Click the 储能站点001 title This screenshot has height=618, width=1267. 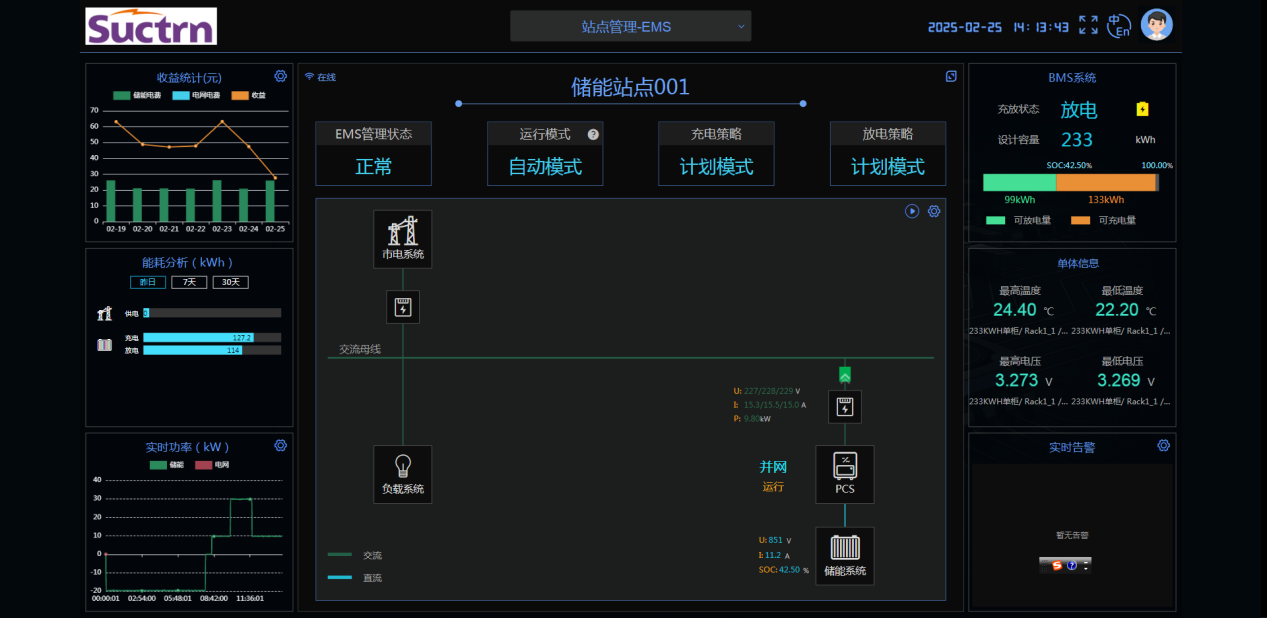coord(630,87)
